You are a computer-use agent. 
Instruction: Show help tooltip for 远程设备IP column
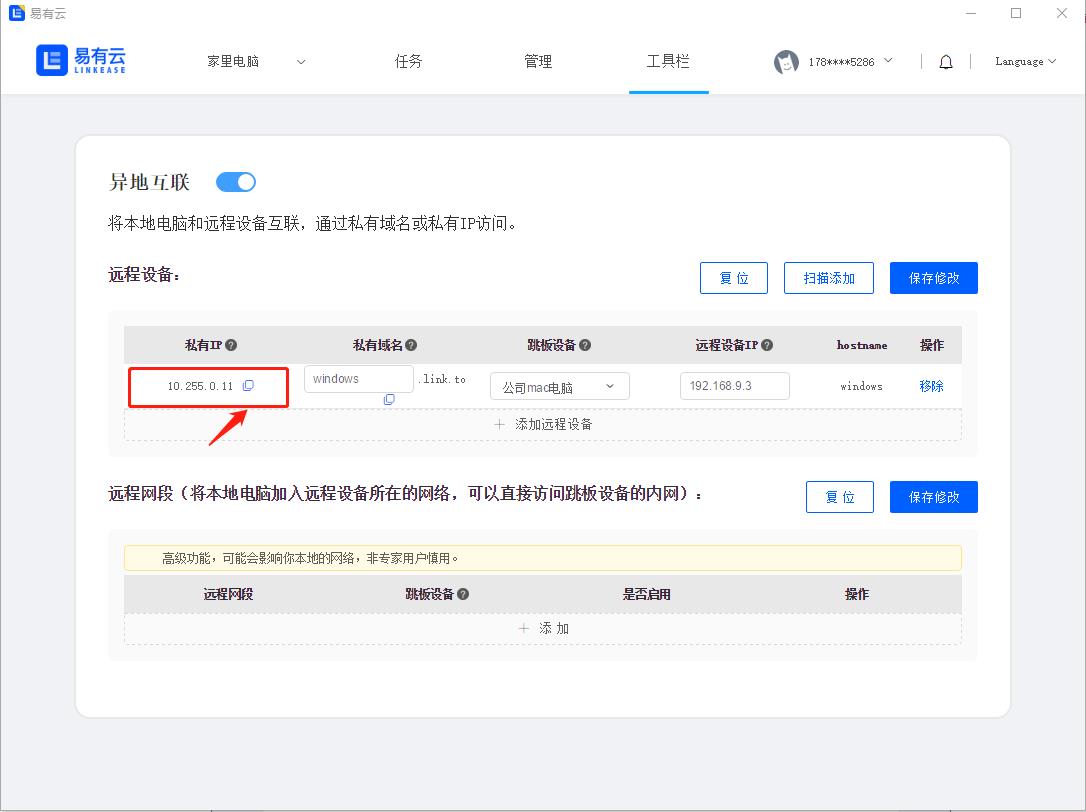tap(767, 345)
